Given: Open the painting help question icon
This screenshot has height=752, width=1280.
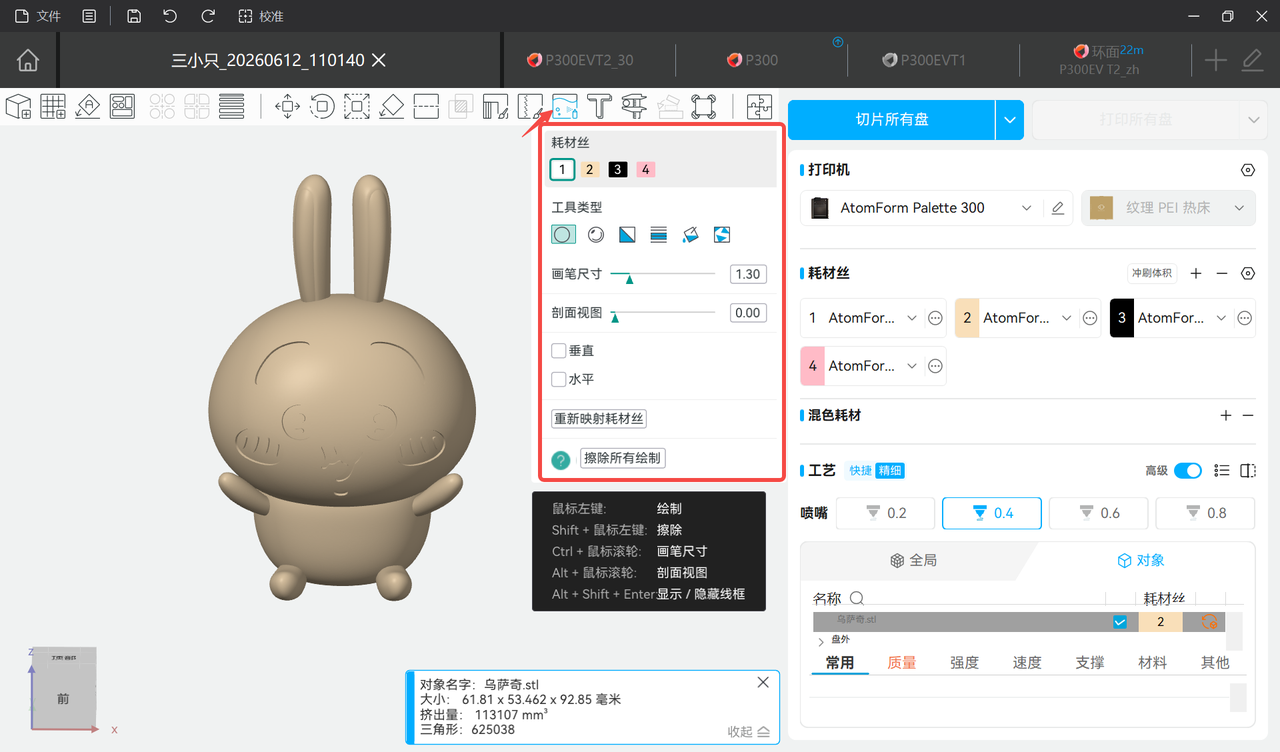Looking at the screenshot, I should [x=561, y=460].
